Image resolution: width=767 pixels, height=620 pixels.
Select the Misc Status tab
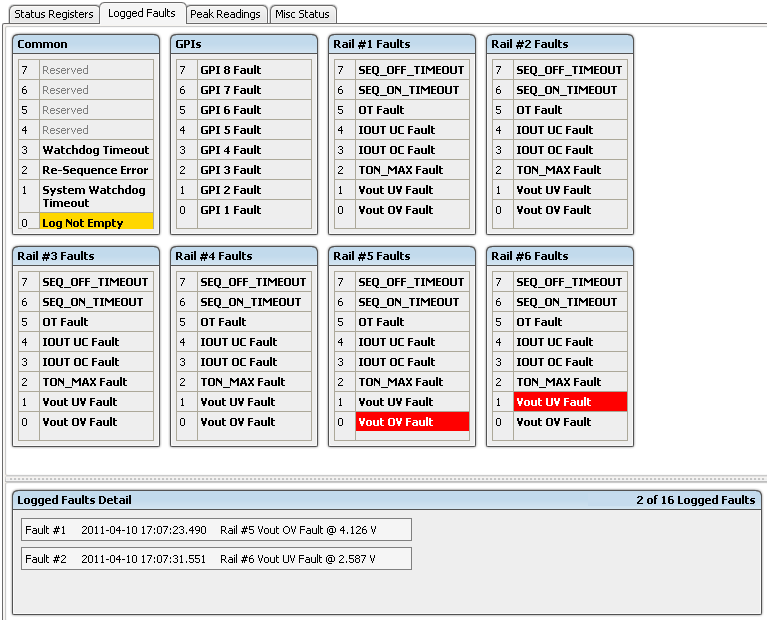tap(304, 14)
